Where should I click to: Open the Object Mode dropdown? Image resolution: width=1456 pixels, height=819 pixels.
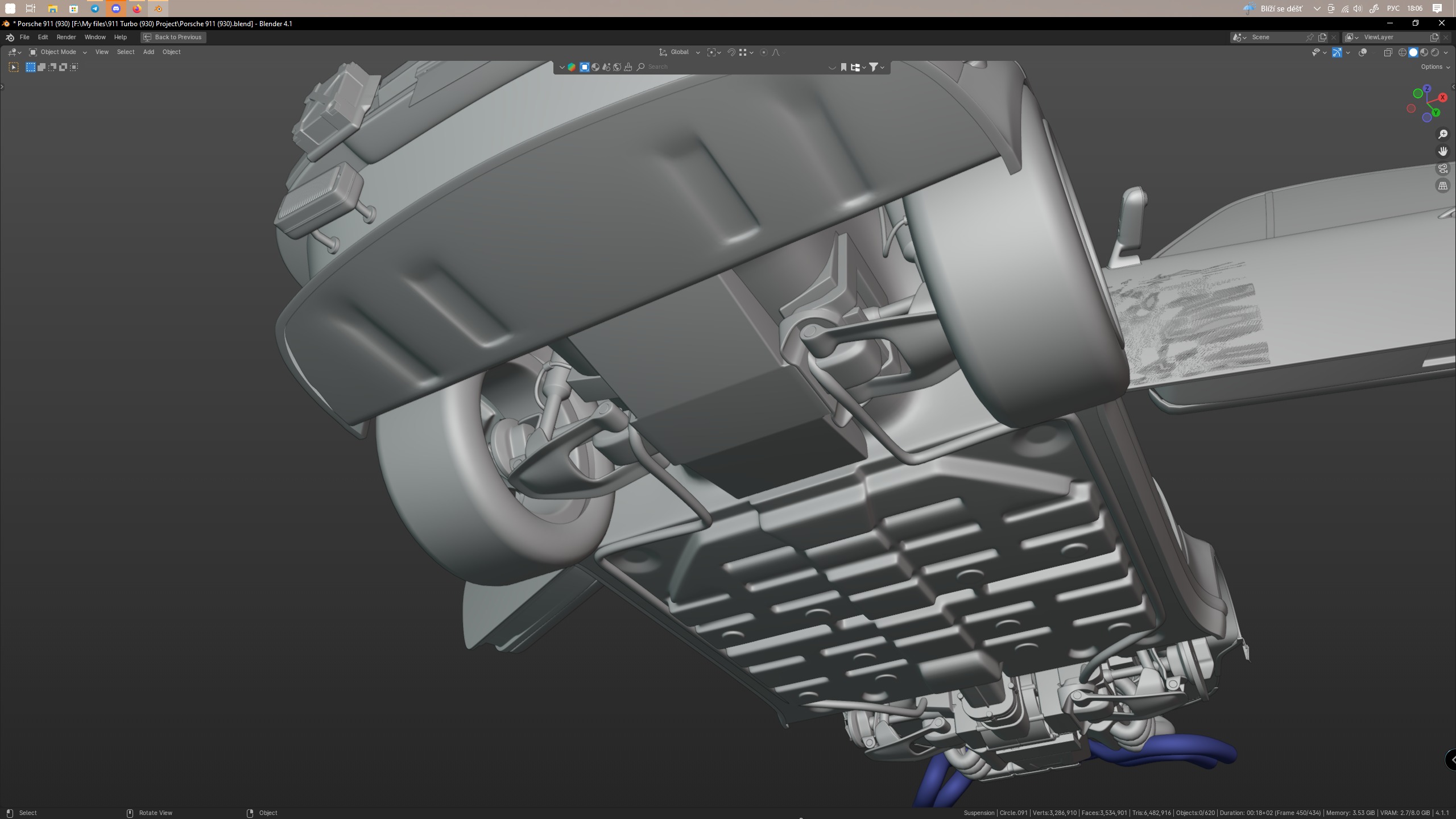coord(58,52)
